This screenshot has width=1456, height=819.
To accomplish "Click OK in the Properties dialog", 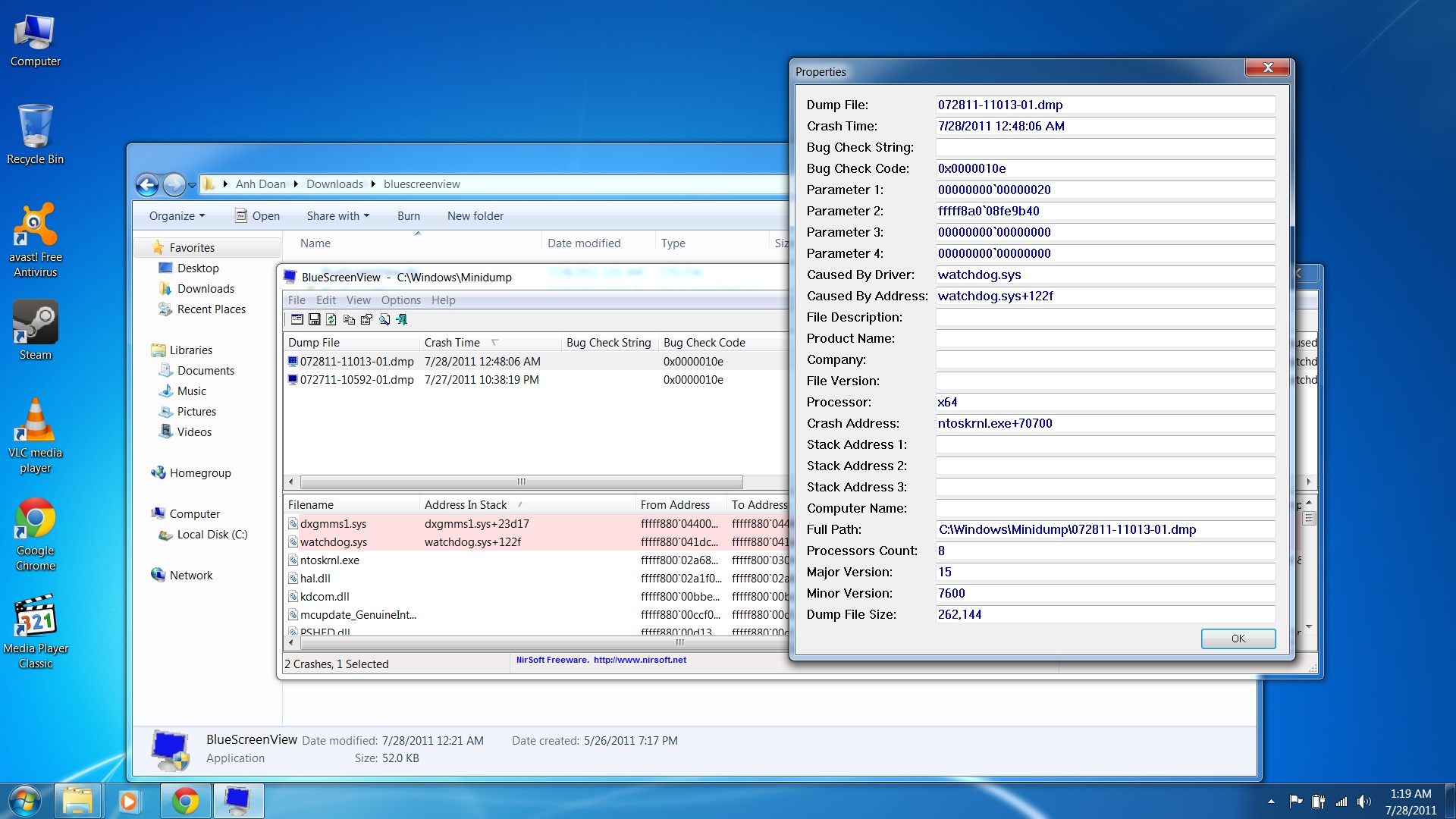I will pyautogui.click(x=1238, y=639).
